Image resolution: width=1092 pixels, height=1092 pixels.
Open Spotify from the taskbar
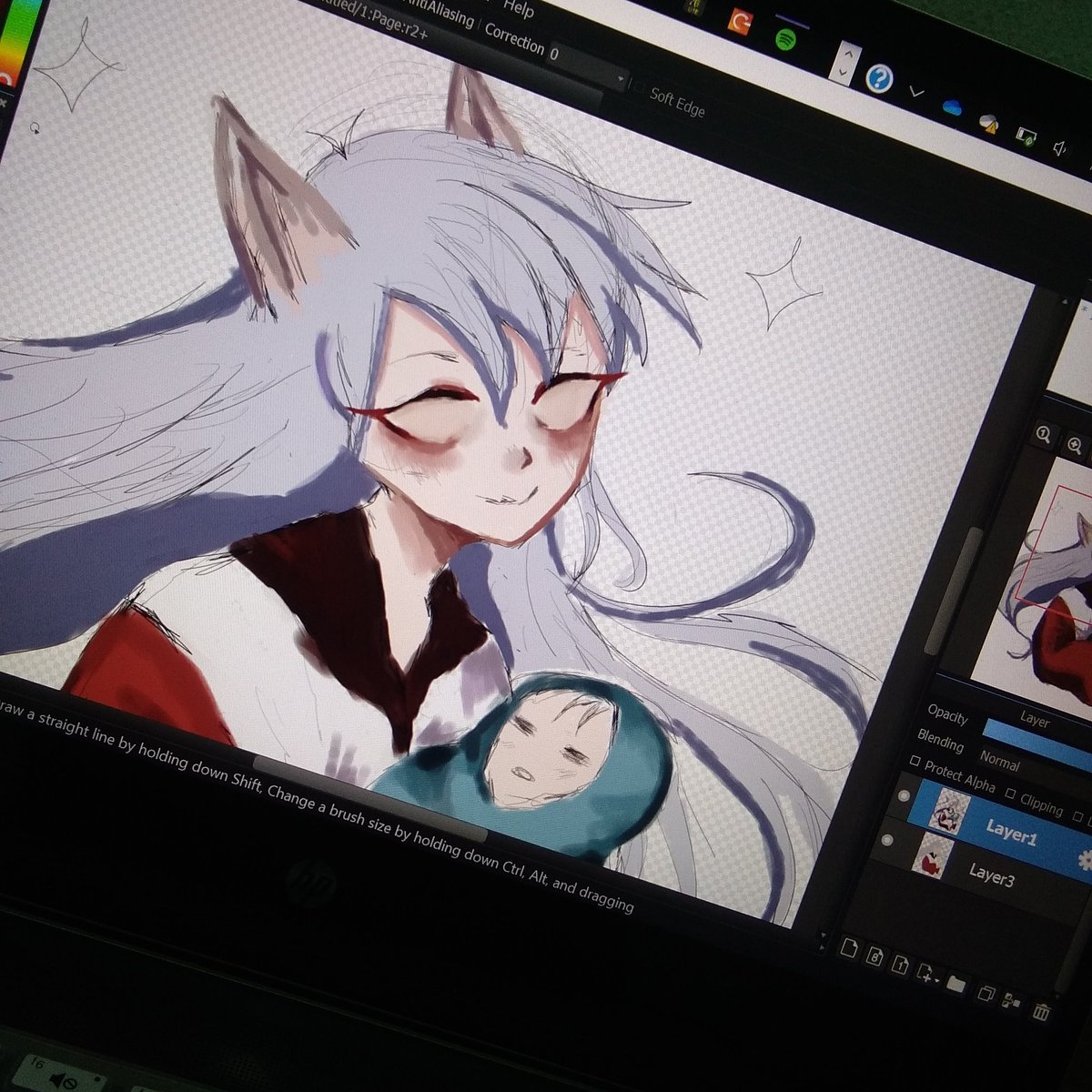point(786,38)
